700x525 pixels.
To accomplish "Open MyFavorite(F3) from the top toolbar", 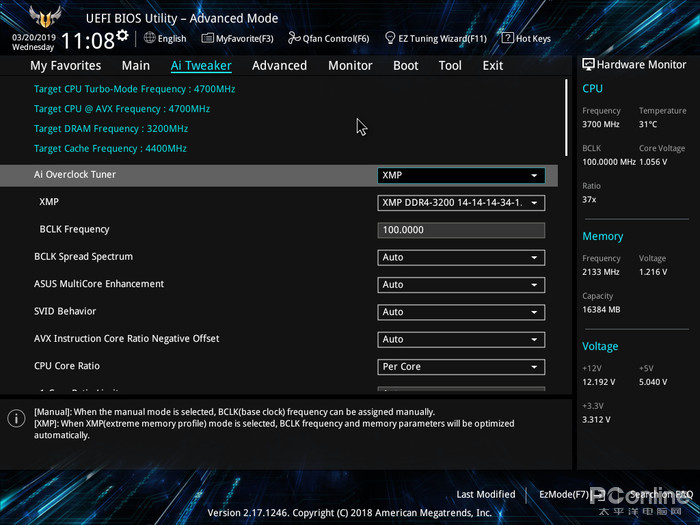I will coord(207,38).
